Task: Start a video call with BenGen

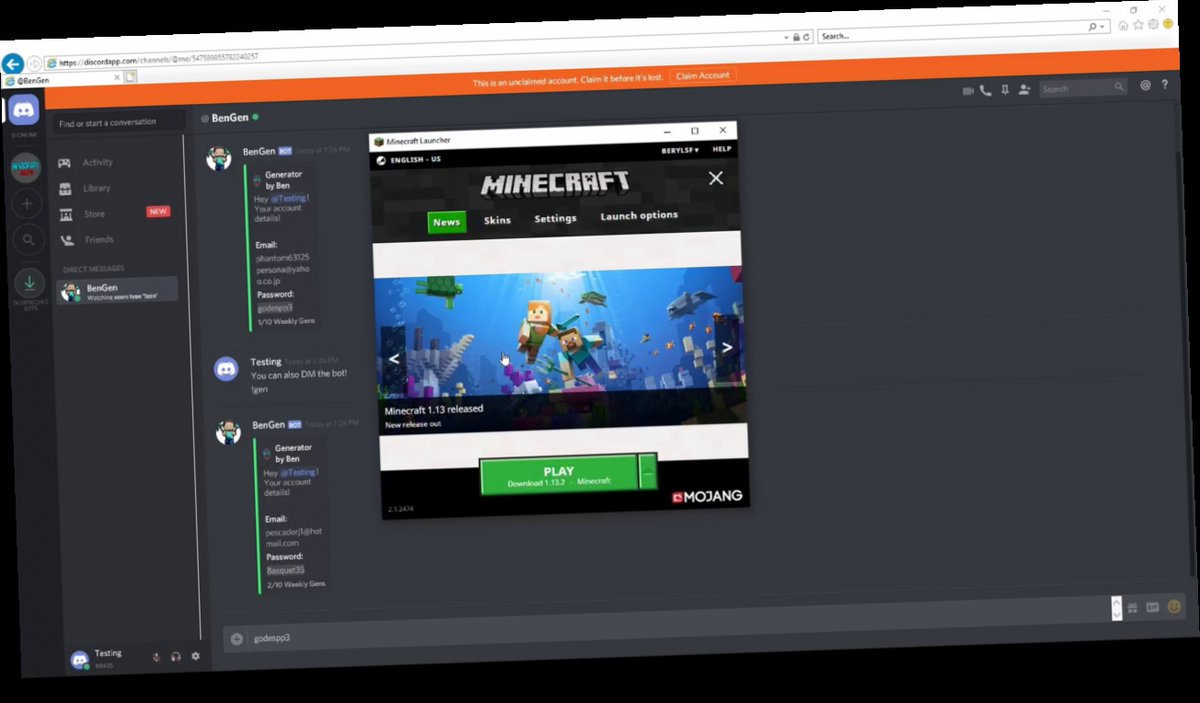Action: [968, 89]
